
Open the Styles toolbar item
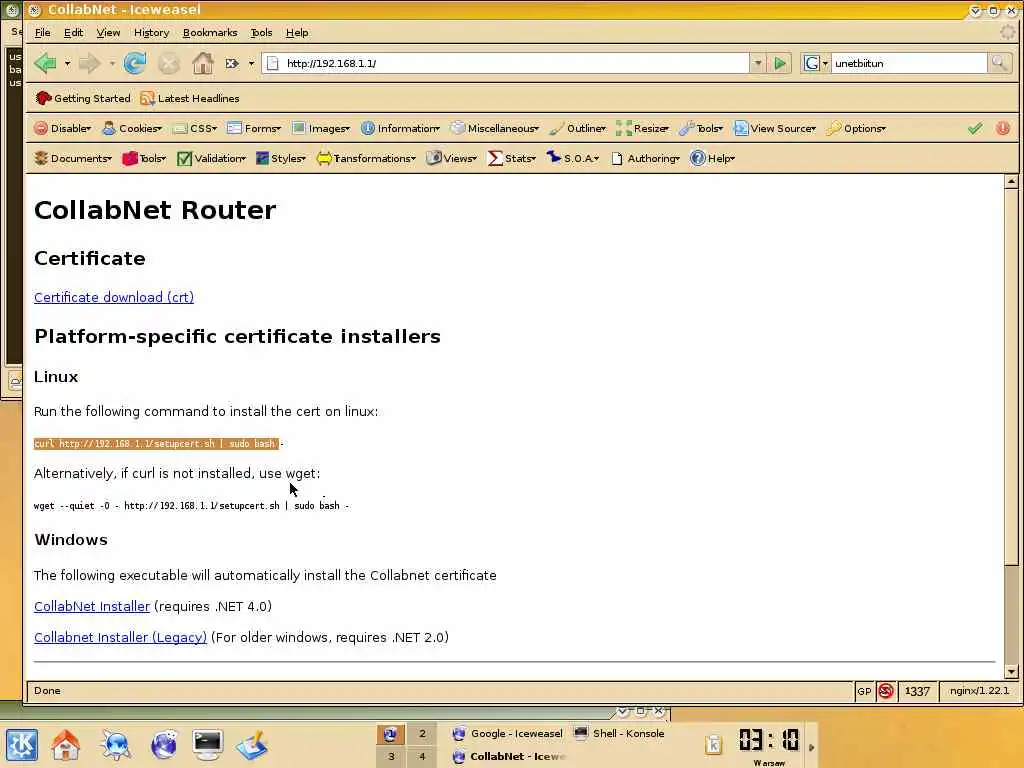point(281,158)
